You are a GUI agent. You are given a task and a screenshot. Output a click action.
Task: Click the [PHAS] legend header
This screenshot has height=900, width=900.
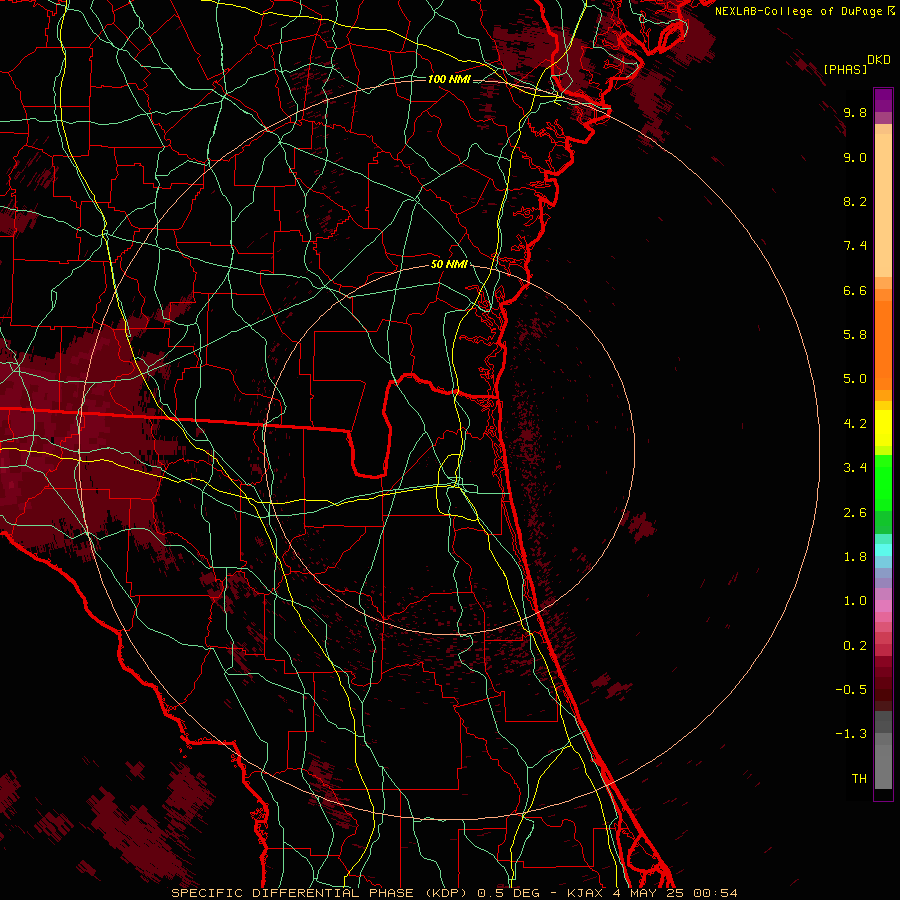[845, 69]
